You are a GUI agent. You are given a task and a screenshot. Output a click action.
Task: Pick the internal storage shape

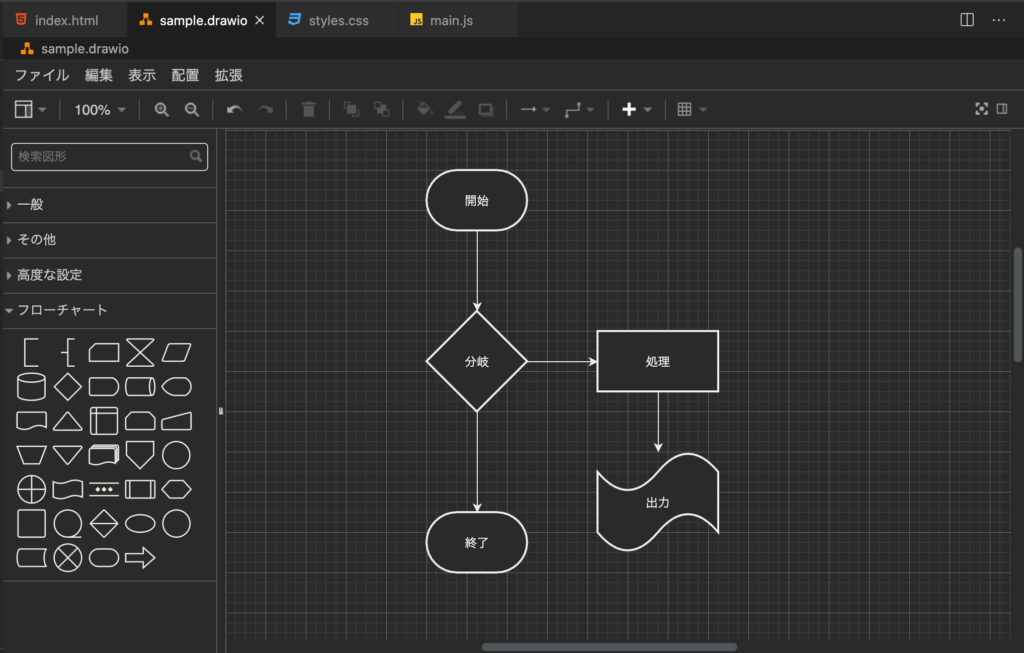tap(104, 421)
